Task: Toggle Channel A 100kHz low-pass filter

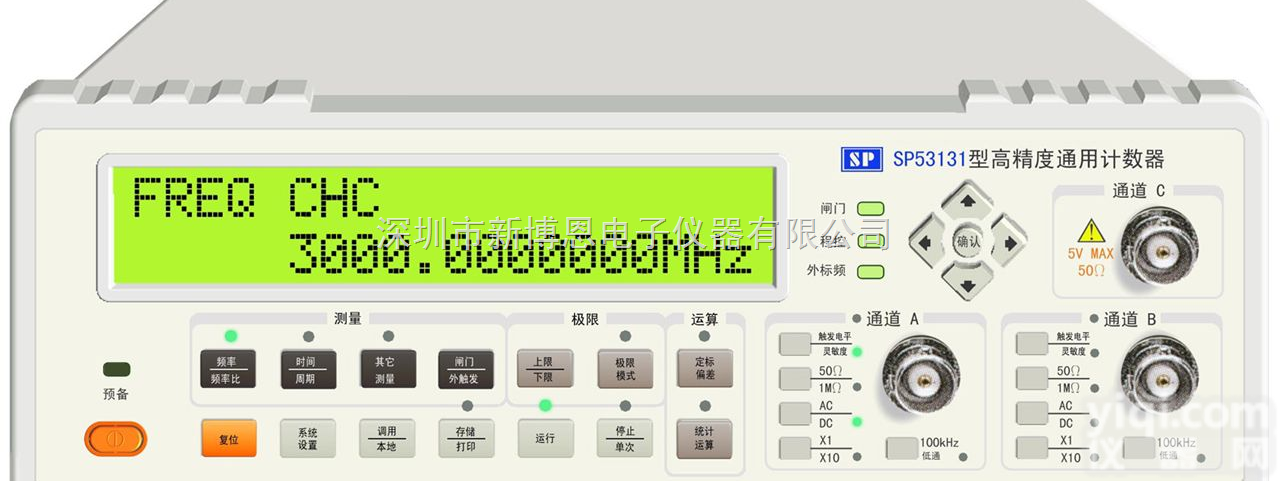Action: click(x=902, y=448)
